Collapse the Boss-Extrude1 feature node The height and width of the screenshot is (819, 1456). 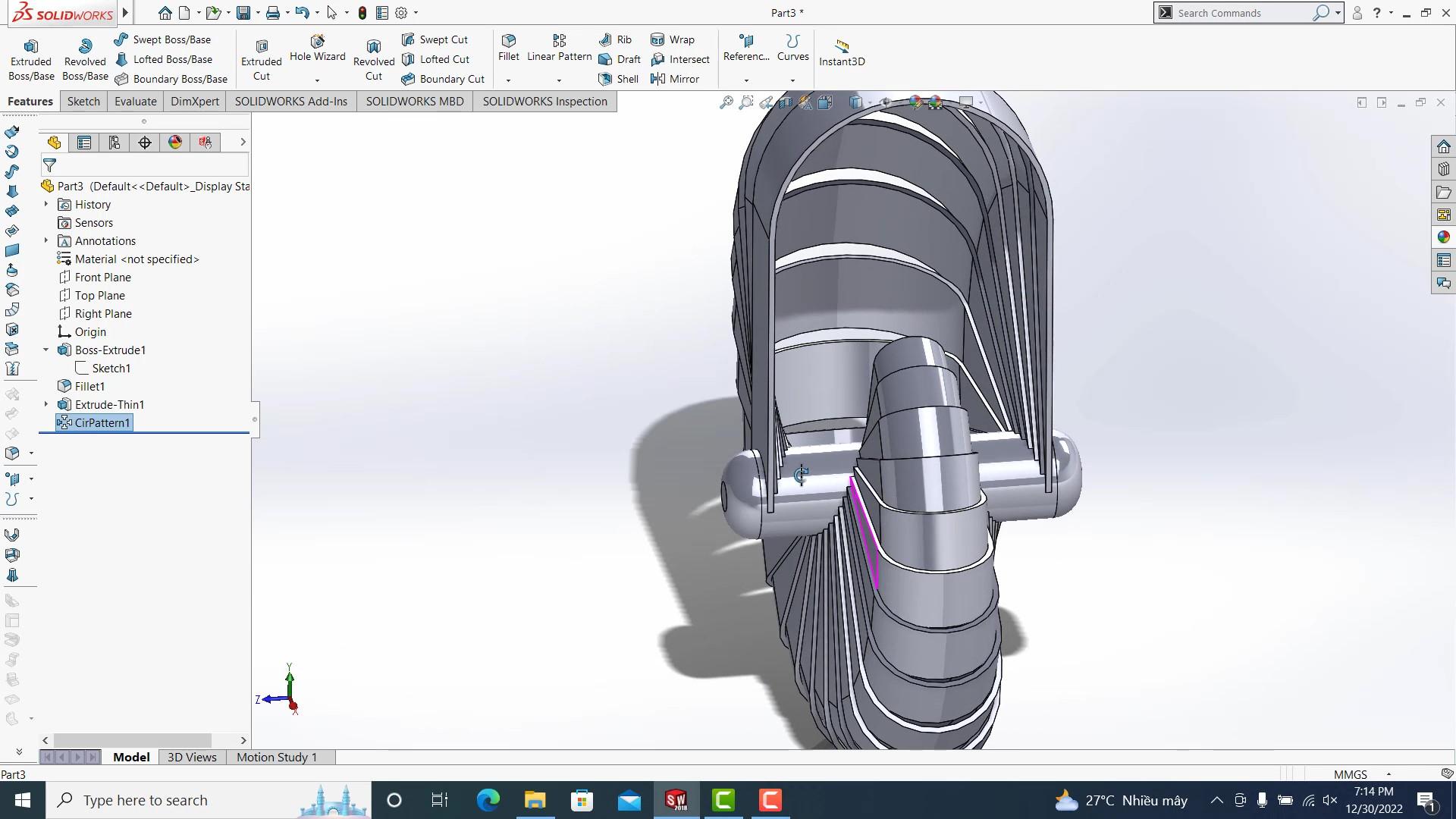pos(46,350)
